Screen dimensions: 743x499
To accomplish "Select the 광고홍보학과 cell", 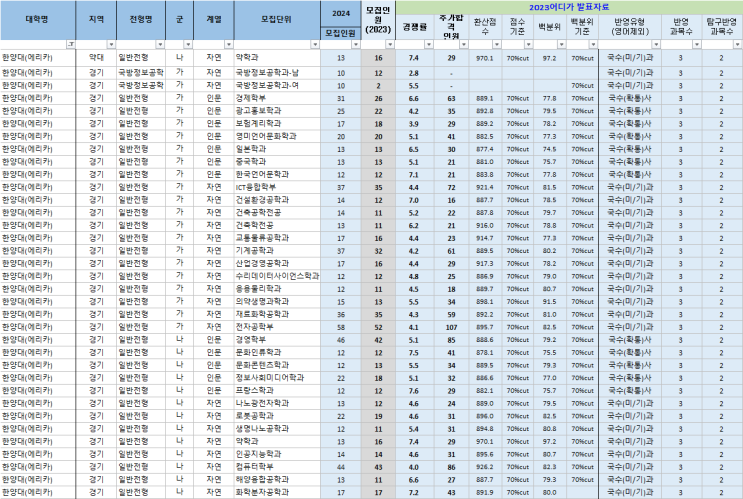I will (x=277, y=111).
